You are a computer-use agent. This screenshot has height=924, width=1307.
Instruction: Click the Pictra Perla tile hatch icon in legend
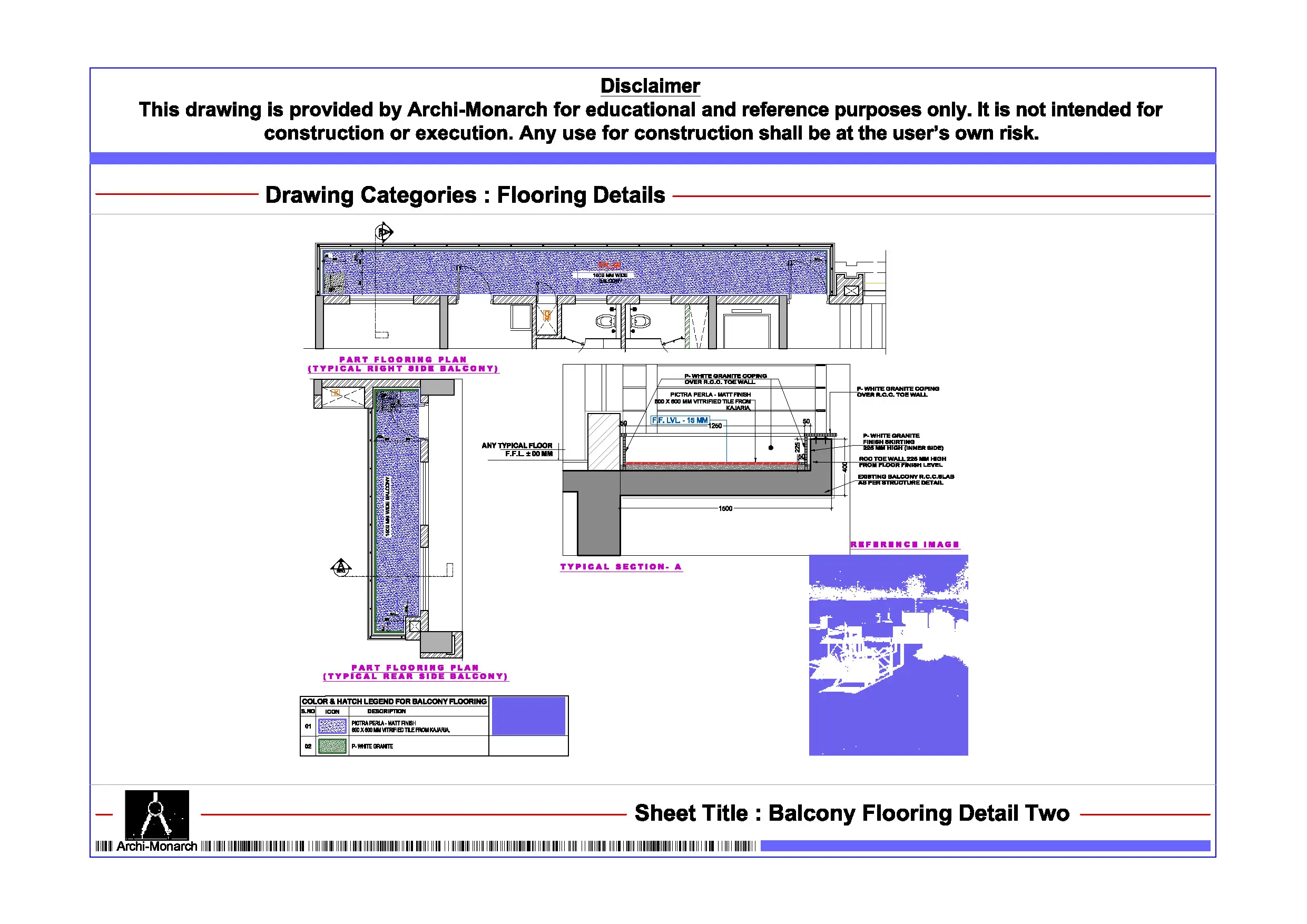pyautogui.click(x=332, y=726)
